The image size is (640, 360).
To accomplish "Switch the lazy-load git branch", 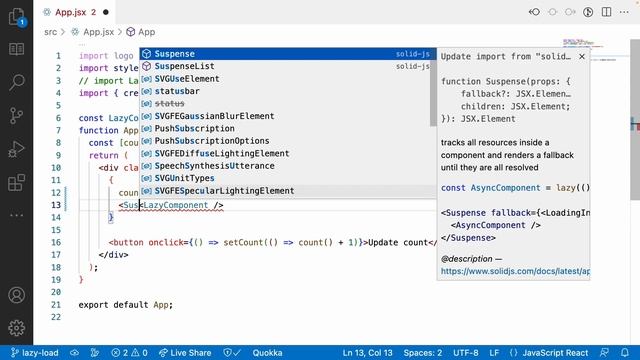I will (34, 353).
